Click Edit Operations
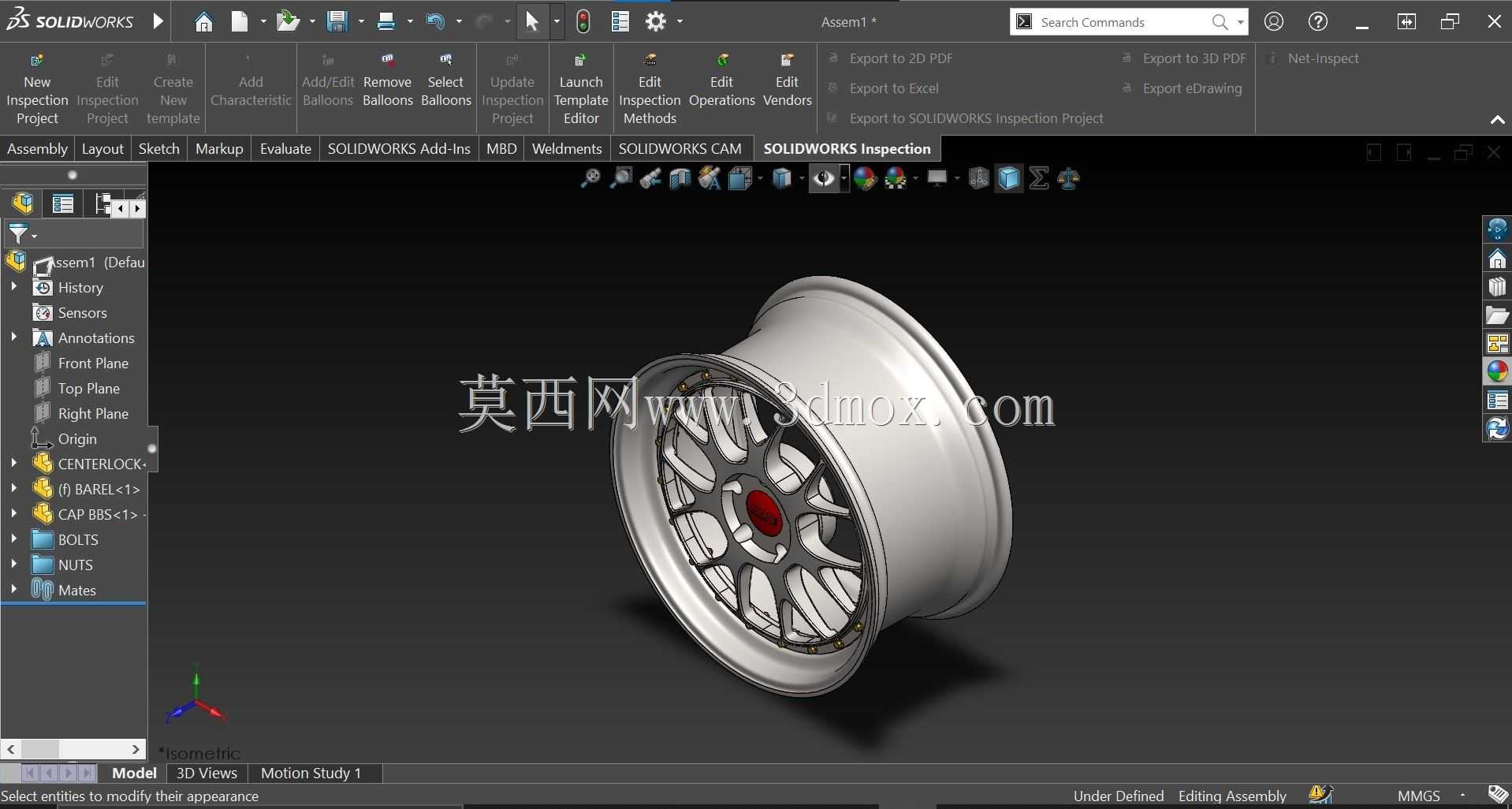This screenshot has height=809, width=1512. click(722, 80)
